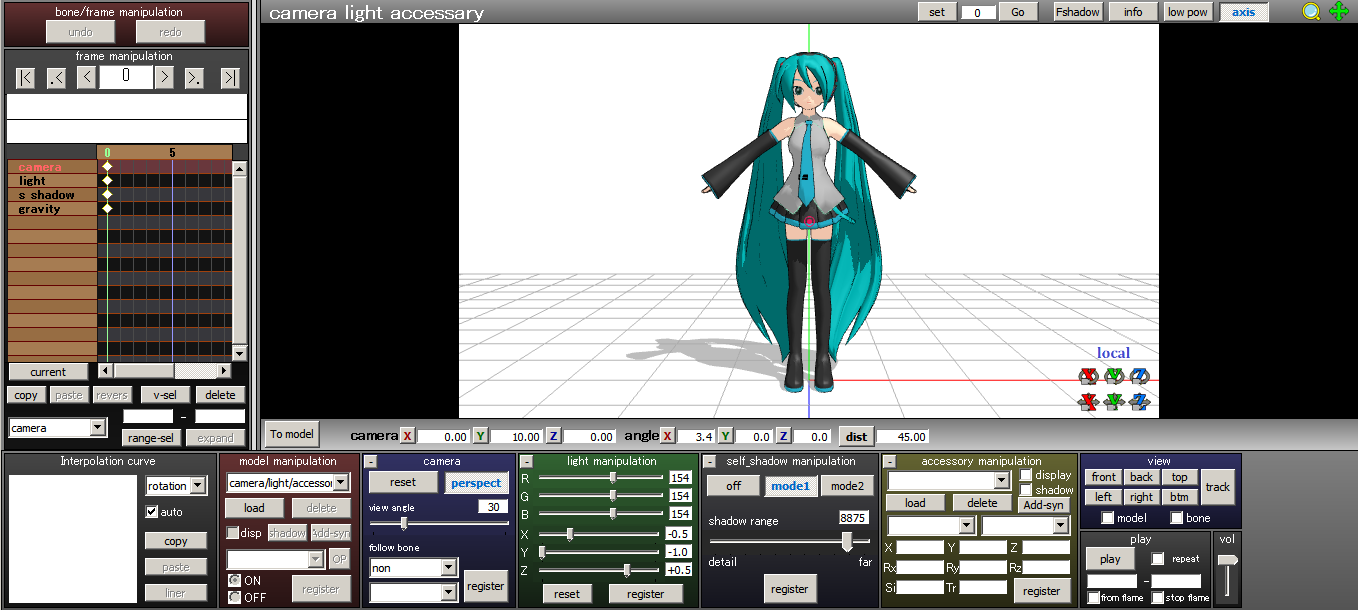The width and height of the screenshot is (1358, 610).
Task: Click the yellow magnifier zoom icon
Action: point(1311,12)
